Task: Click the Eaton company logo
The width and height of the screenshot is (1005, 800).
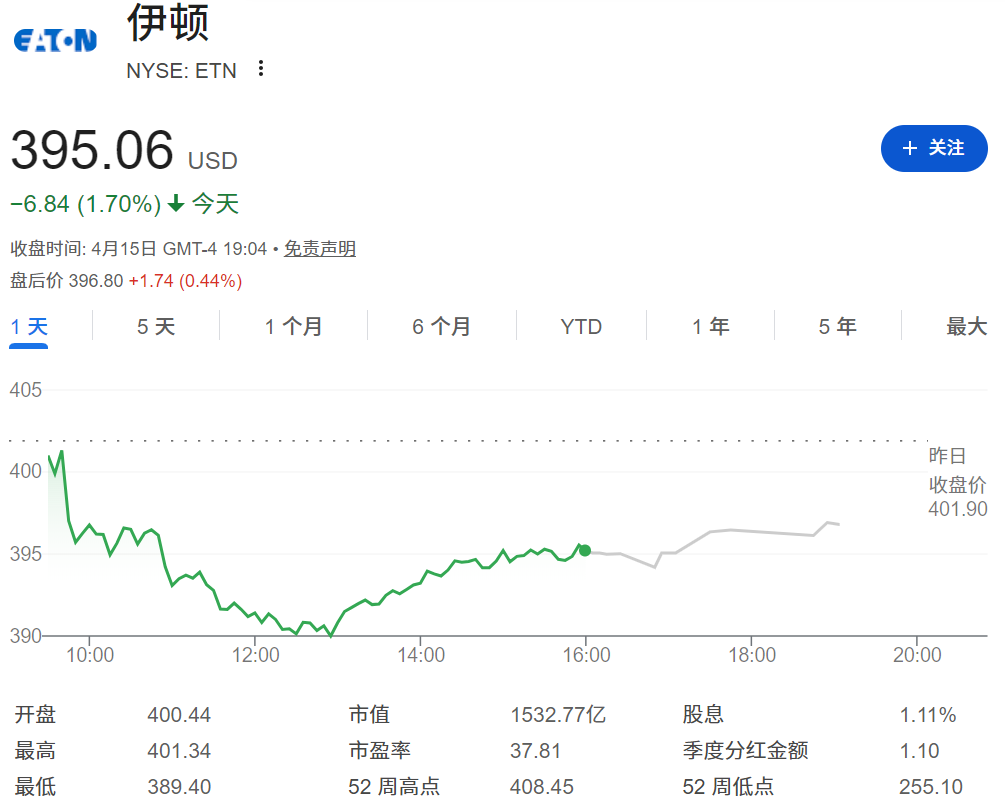Action: [54, 40]
